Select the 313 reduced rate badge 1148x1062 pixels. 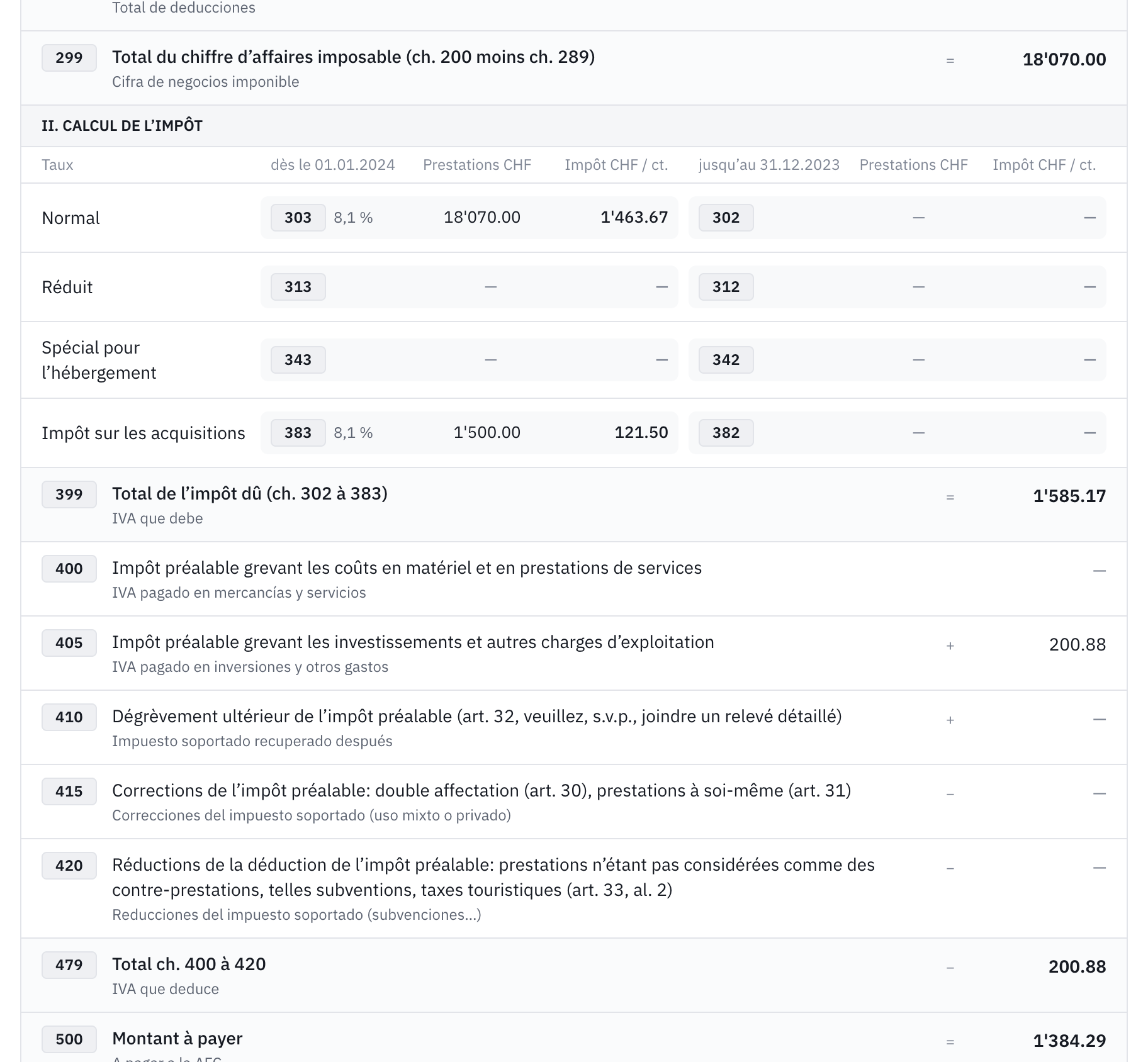[x=298, y=287]
